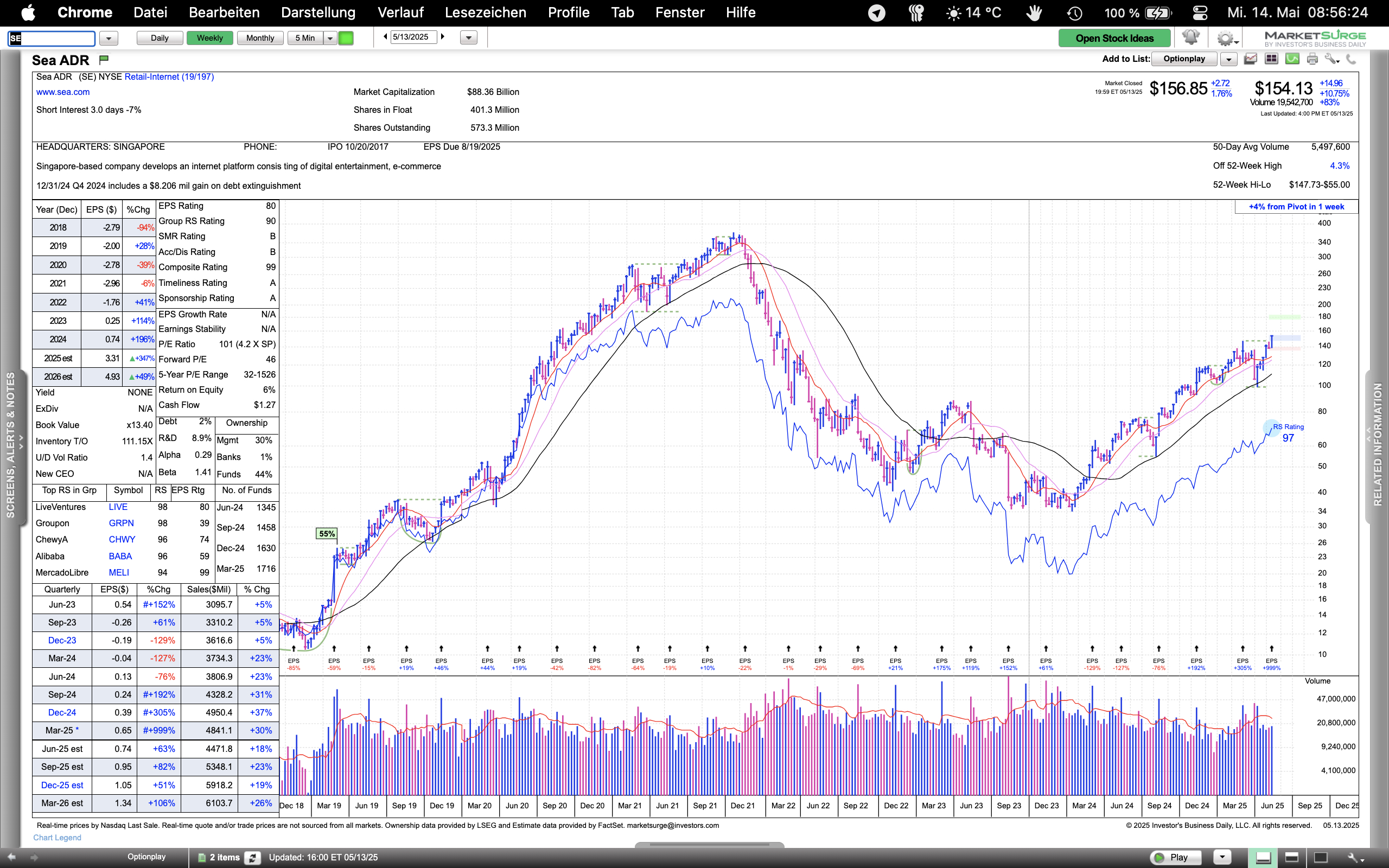Click the Open Stock Ideas button
Image resolution: width=1389 pixels, height=868 pixels.
tap(1114, 38)
